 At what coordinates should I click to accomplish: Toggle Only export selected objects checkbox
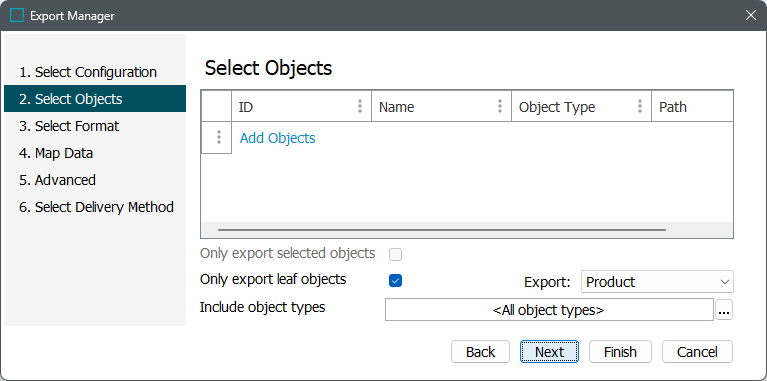[x=395, y=254]
